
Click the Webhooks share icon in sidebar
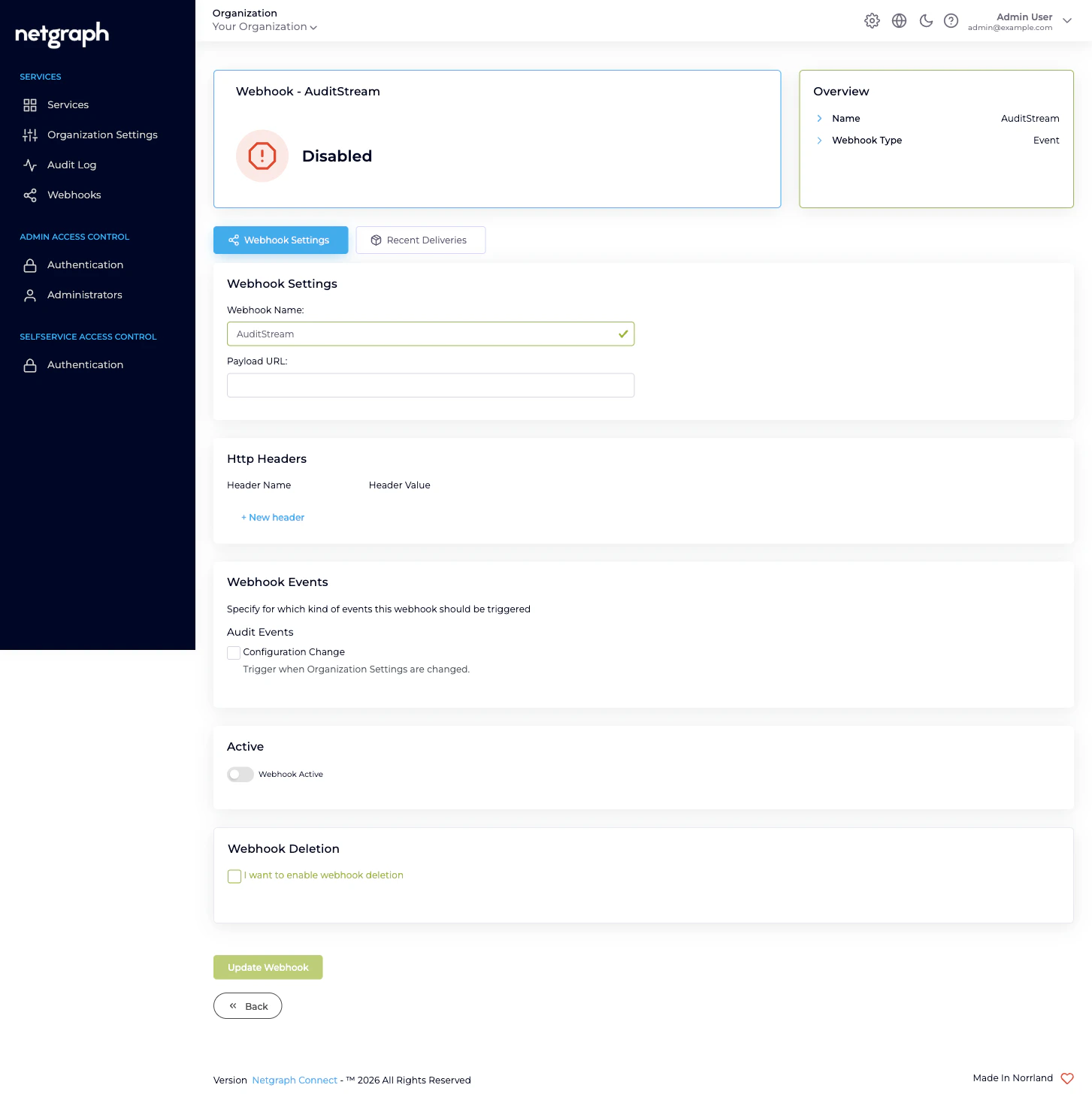pos(30,195)
